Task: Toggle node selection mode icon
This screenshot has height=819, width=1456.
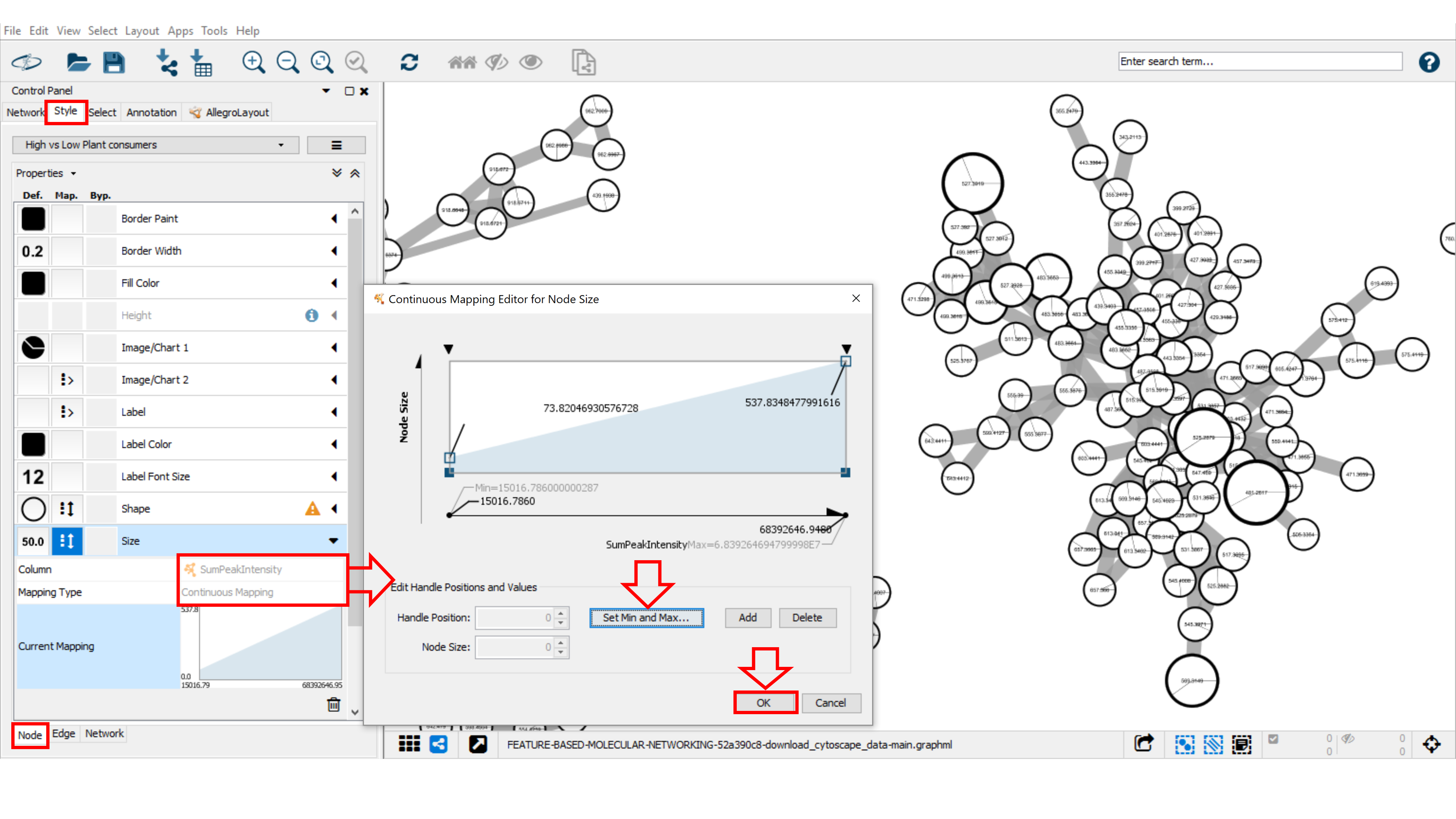Action: click(x=1184, y=744)
